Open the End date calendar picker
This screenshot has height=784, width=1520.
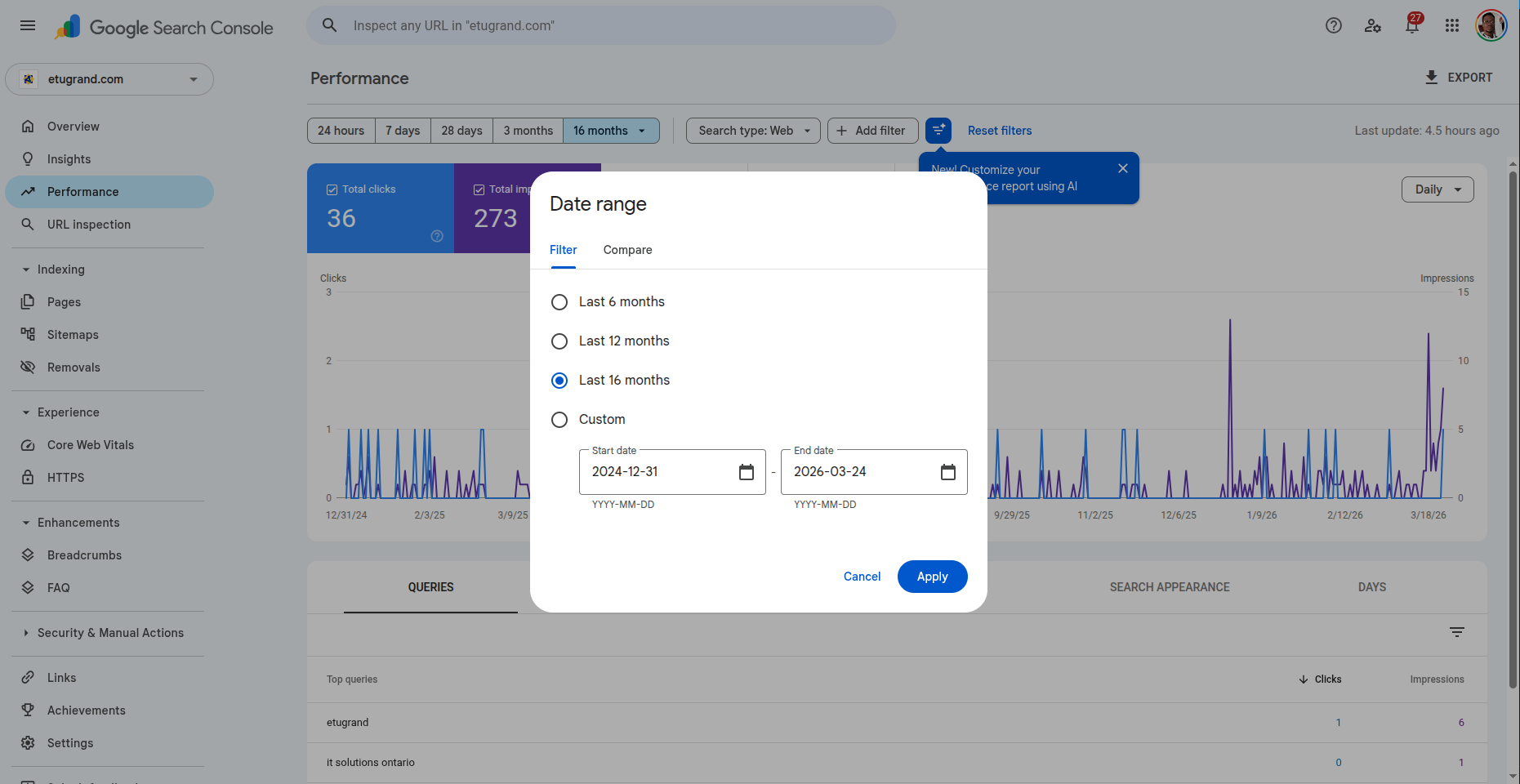(947, 472)
